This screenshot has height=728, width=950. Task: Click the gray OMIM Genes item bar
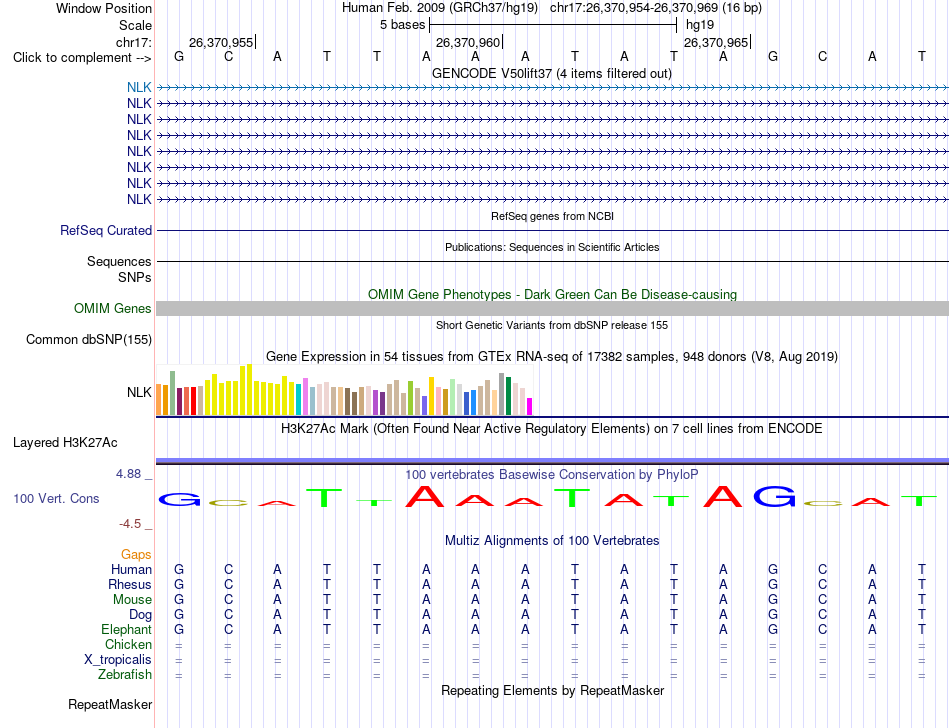click(x=552, y=308)
